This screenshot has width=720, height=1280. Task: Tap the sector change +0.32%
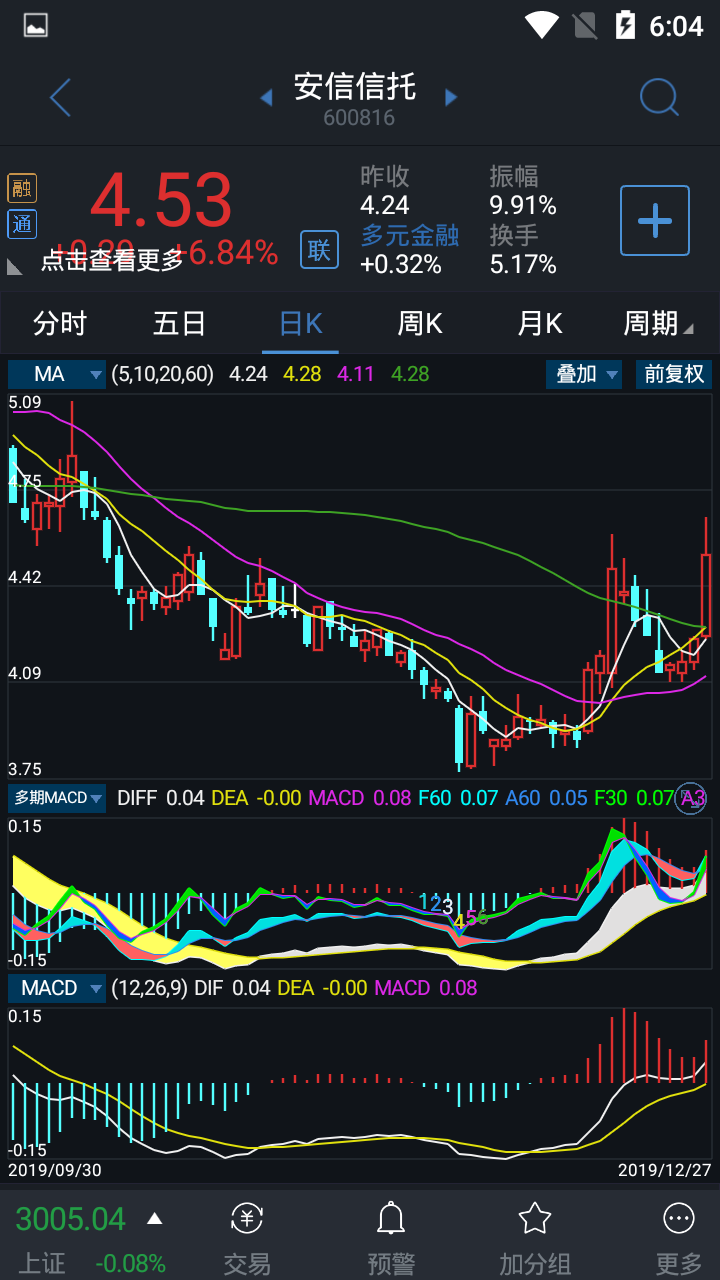point(401,264)
